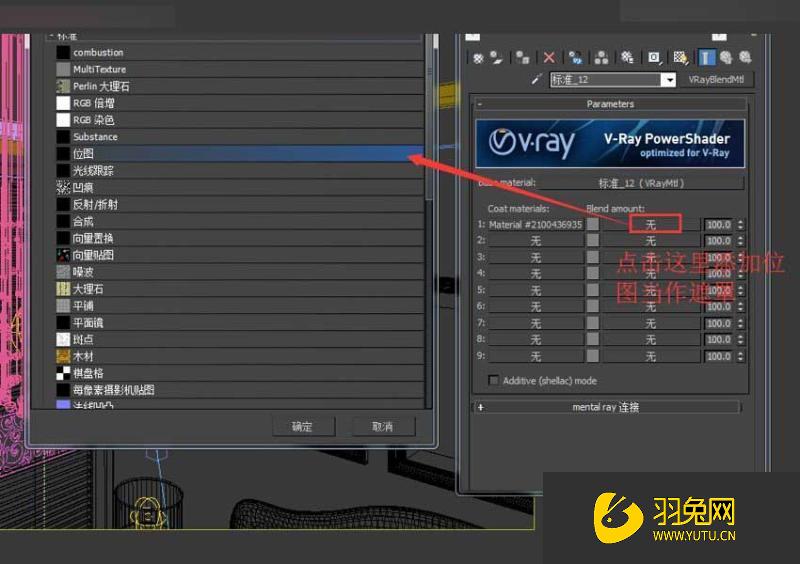Click the 取消 cancel button

pyautogui.click(x=383, y=426)
